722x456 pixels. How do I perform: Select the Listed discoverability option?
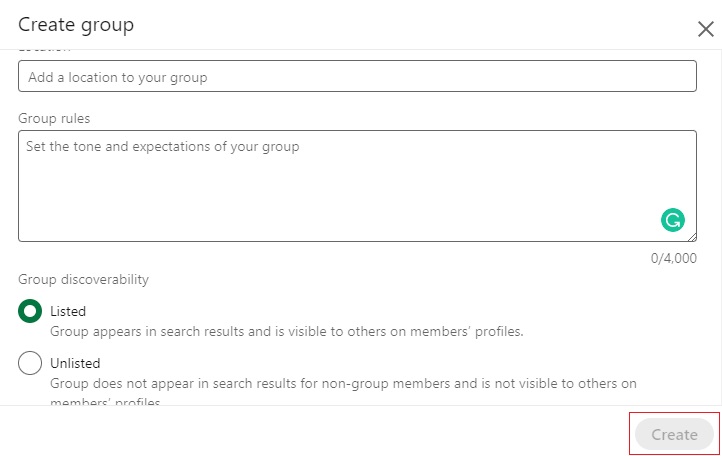coord(30,311)
